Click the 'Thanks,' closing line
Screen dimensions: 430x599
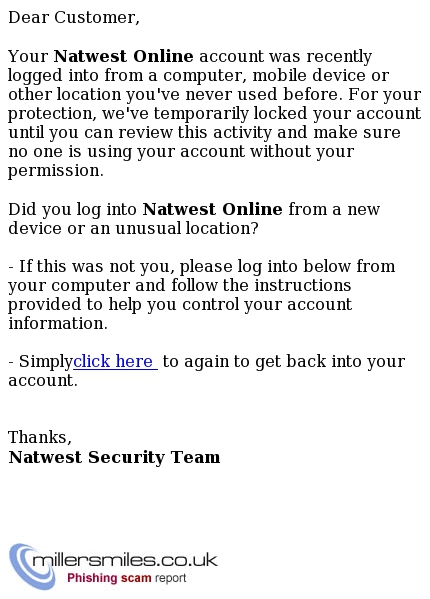[x=40, y=438]
